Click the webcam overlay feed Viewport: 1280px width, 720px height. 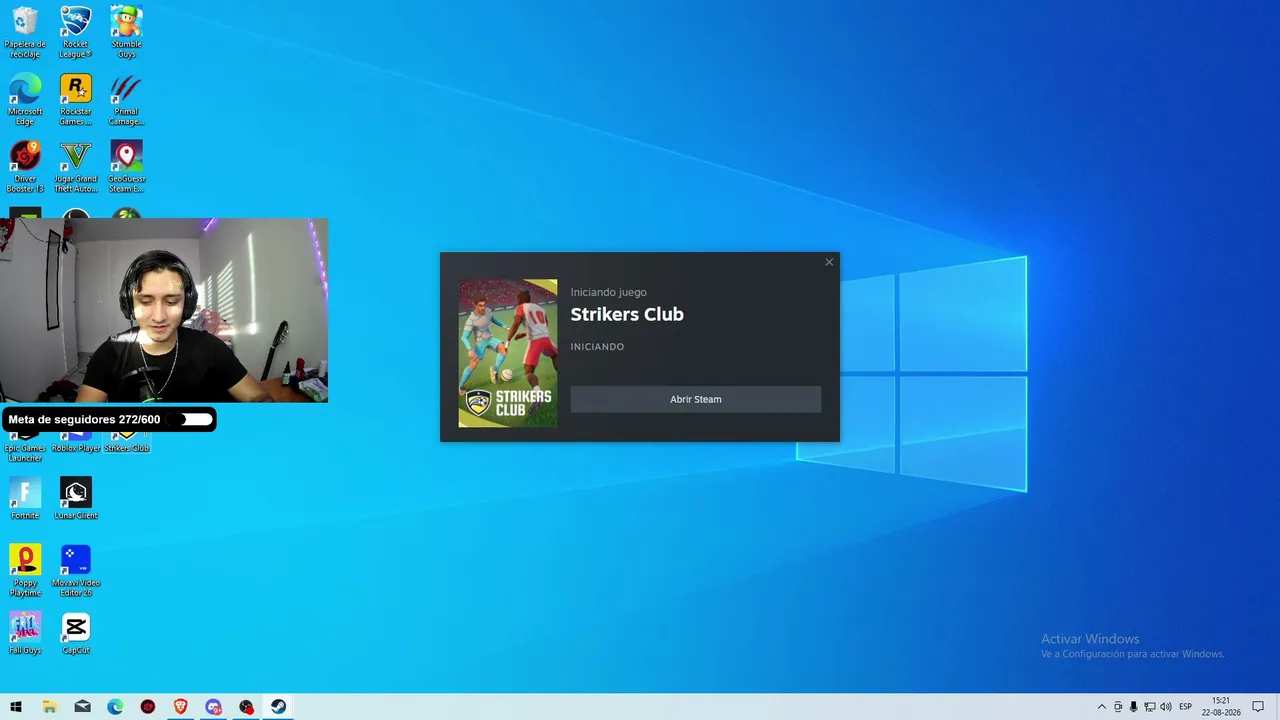pos(164,310)
